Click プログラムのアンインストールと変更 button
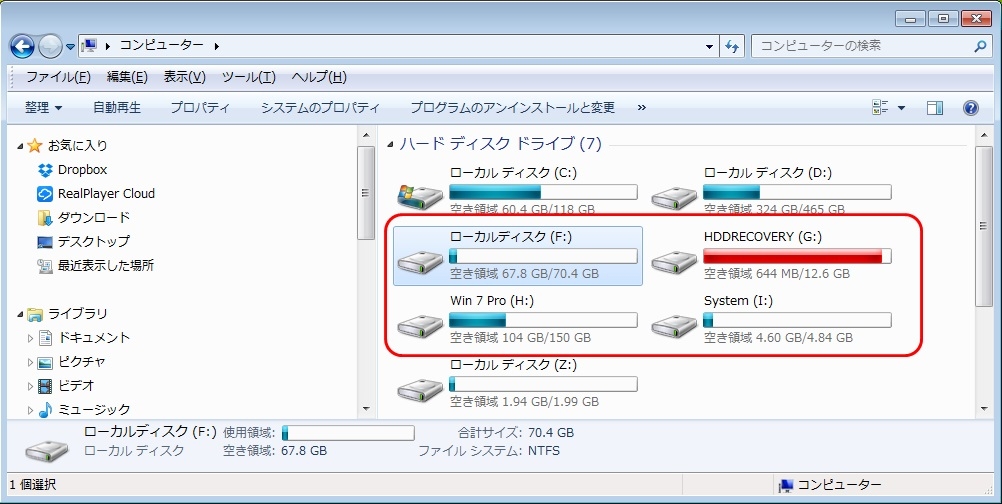Screen dimensions: 1002x504 tap(513, 108)
